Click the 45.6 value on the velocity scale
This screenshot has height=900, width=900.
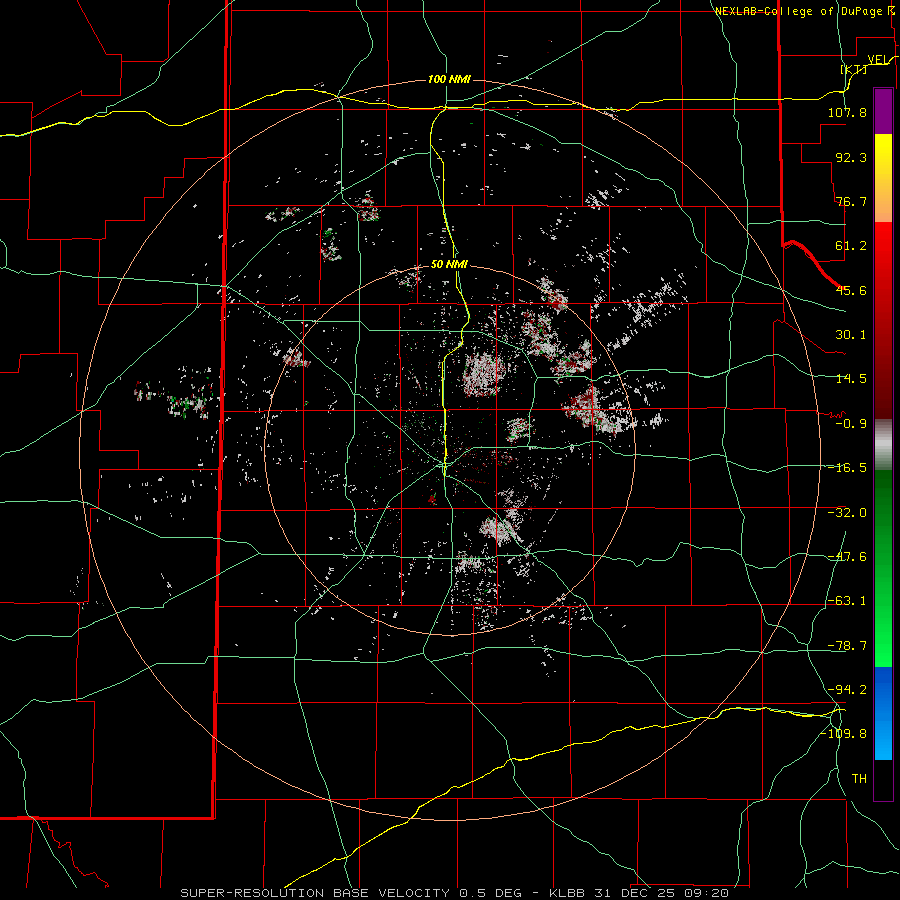pos(851,290)
